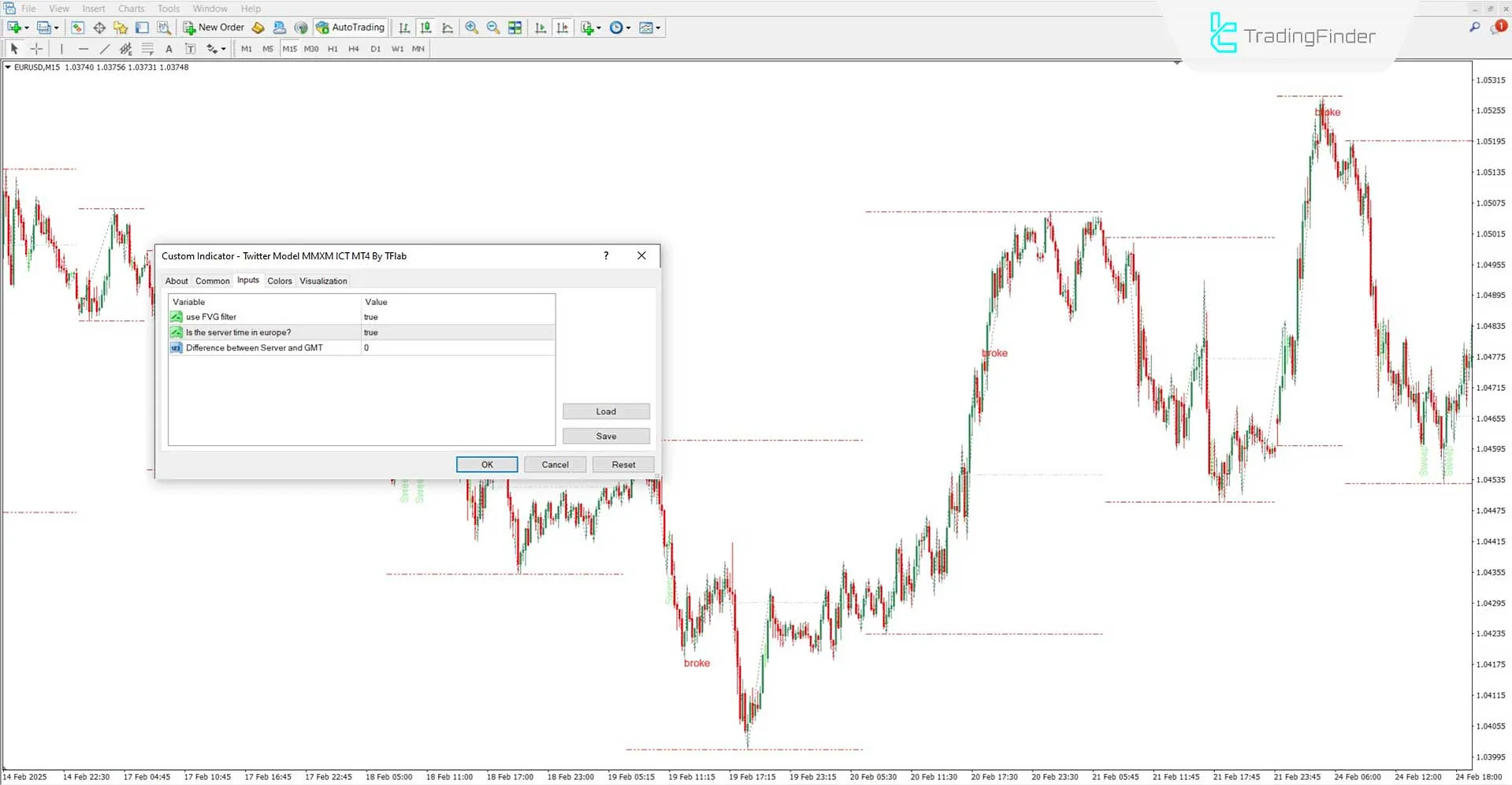Toggle auto scroll of the chart
This screenshot has width=1512, height=785.
coord(541,28)
